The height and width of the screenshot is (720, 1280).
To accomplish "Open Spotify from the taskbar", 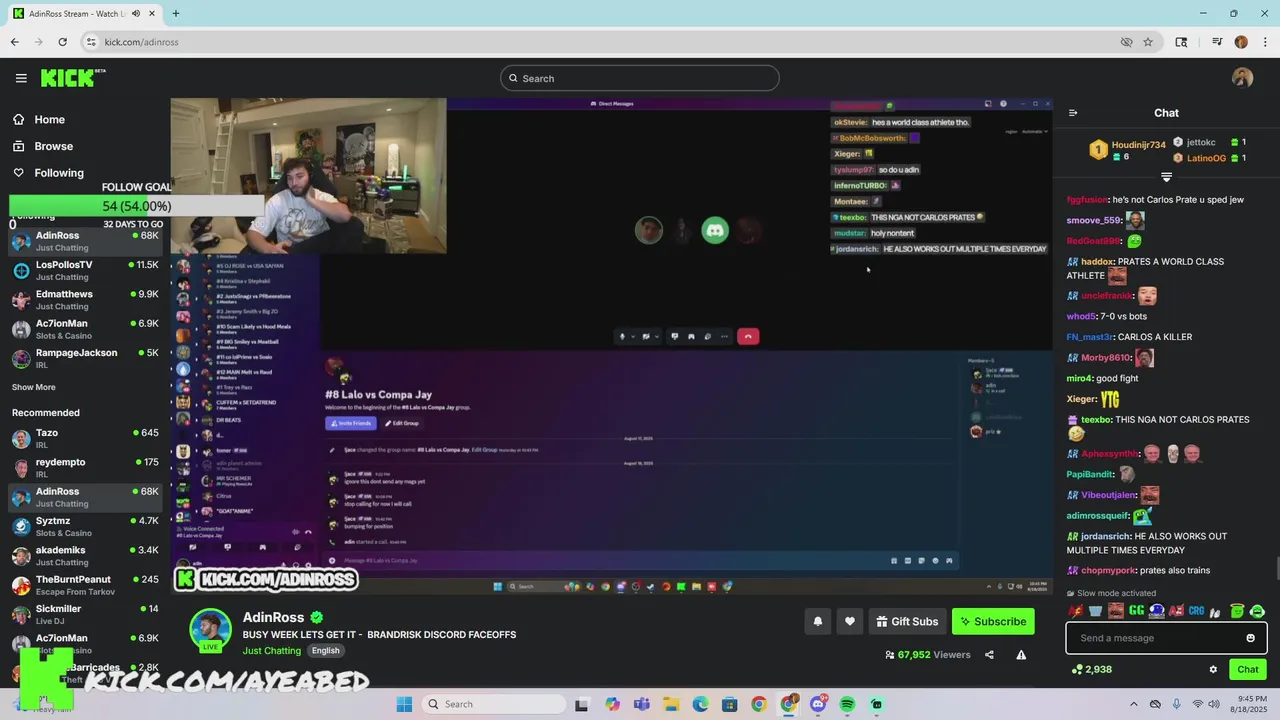I will [847, 704].
